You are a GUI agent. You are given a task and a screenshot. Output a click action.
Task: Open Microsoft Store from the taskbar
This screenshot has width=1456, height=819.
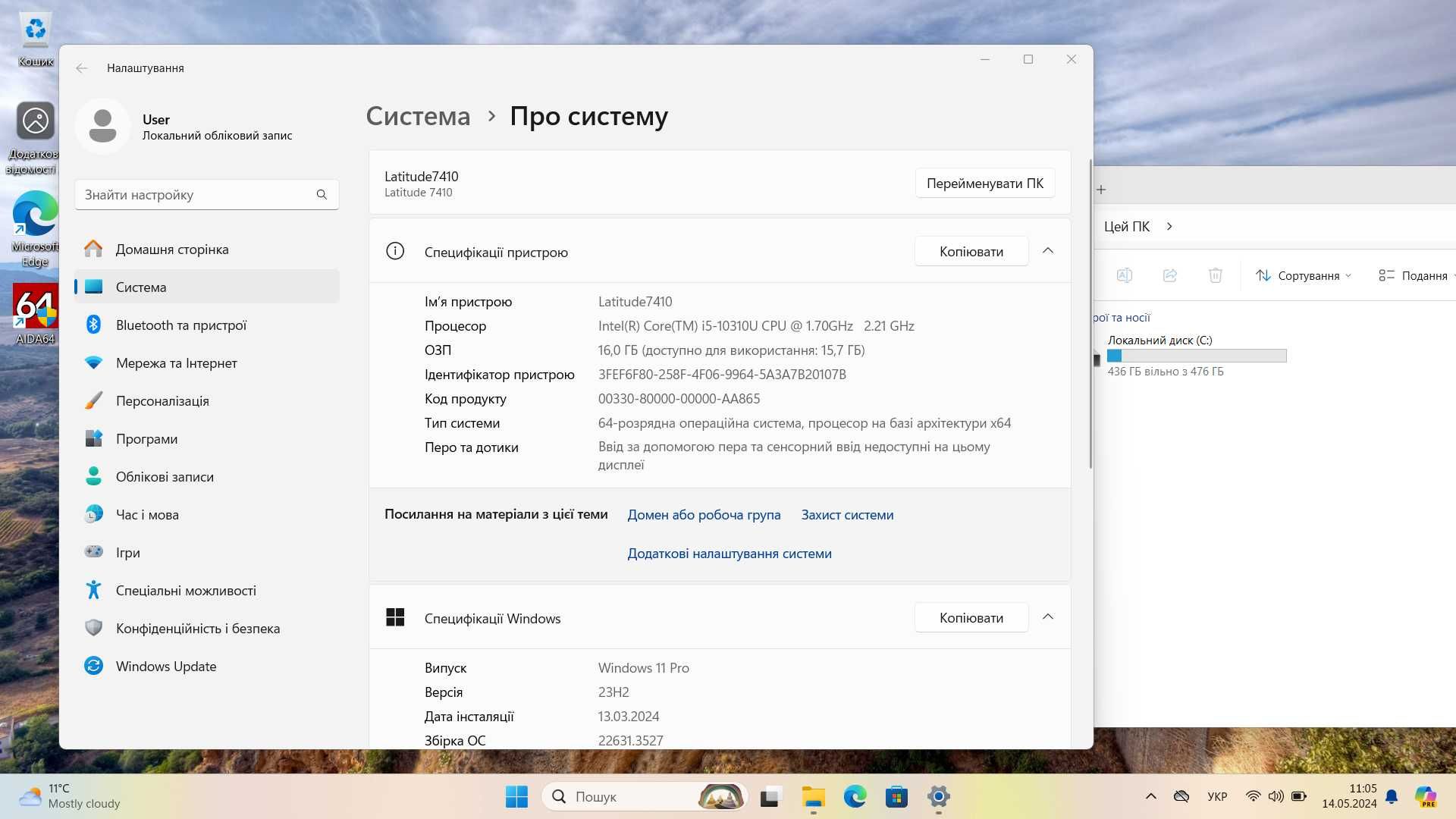pos(896,796)
